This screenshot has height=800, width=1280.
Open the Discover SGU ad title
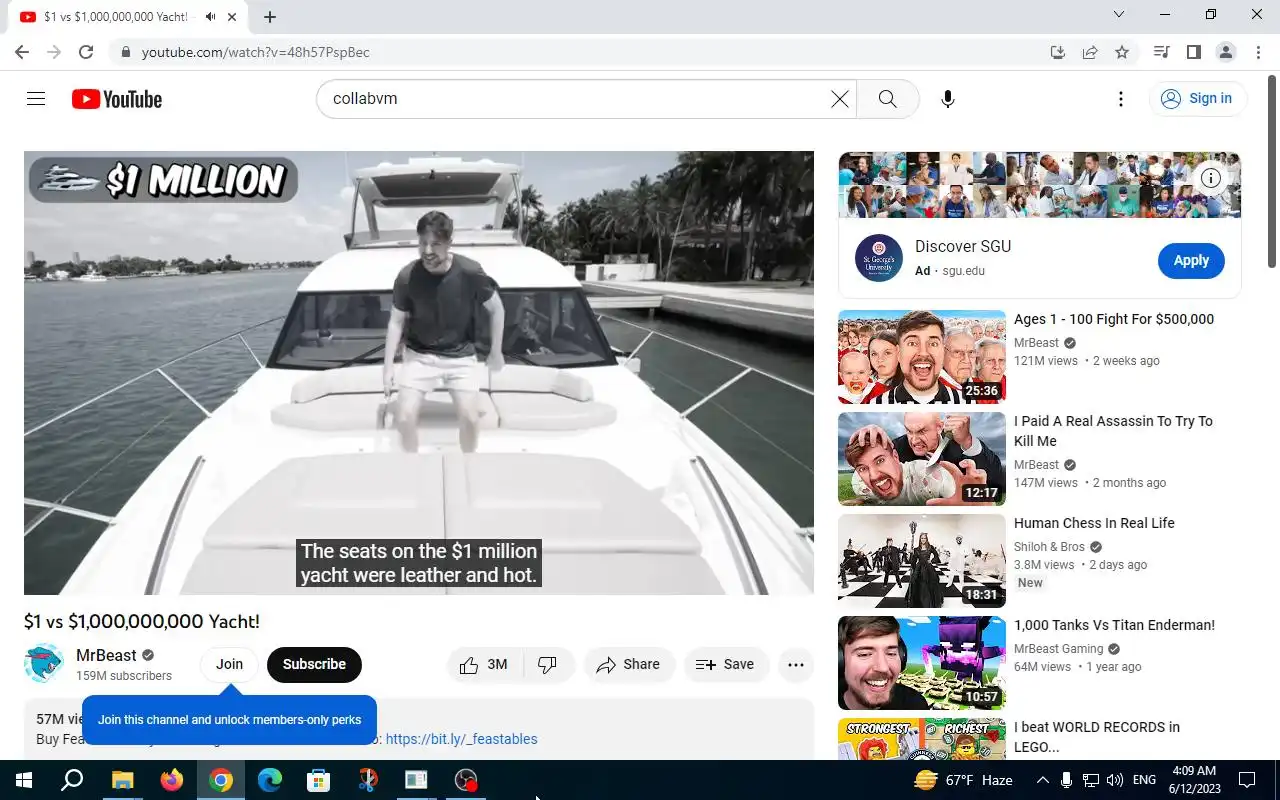[963, 246]
